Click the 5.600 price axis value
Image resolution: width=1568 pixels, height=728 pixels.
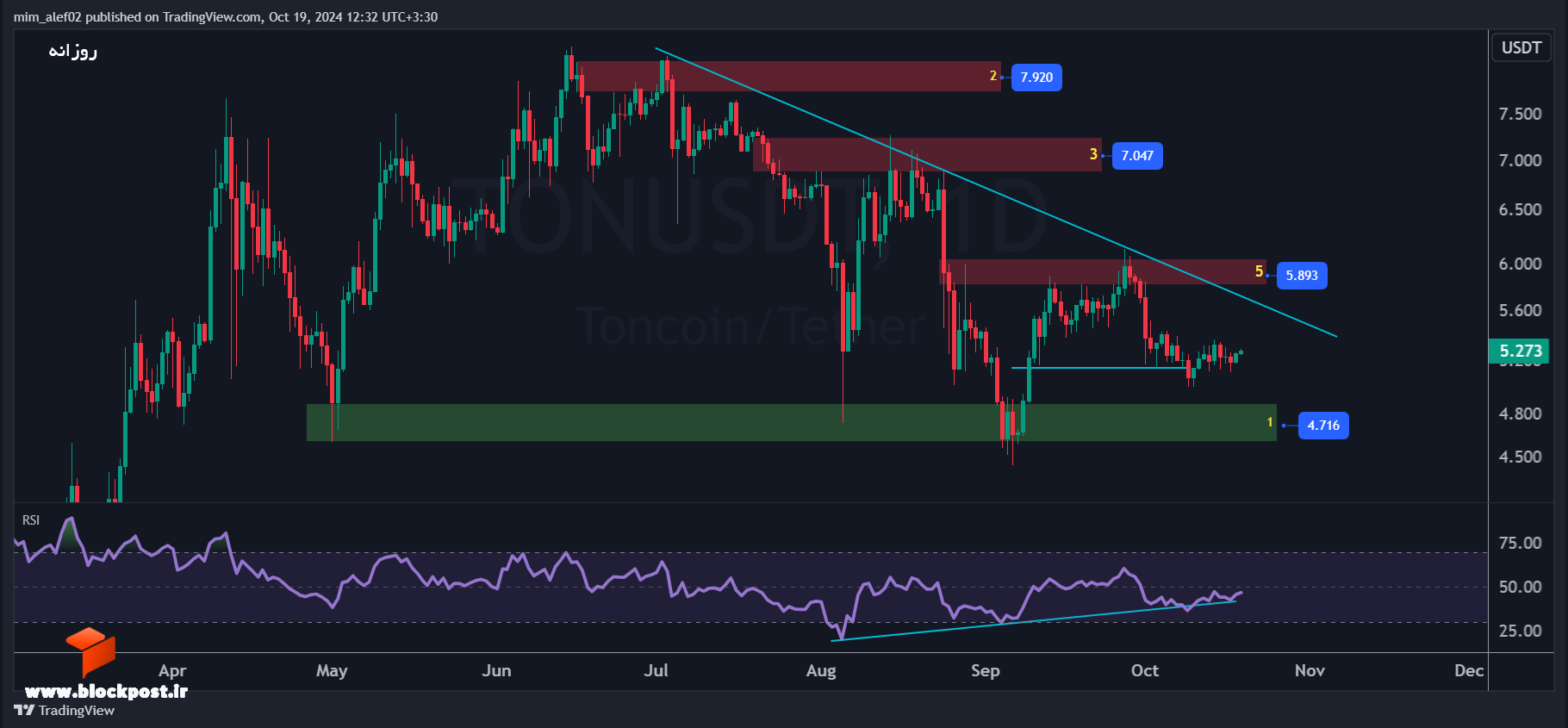(x=1520, y=310)
